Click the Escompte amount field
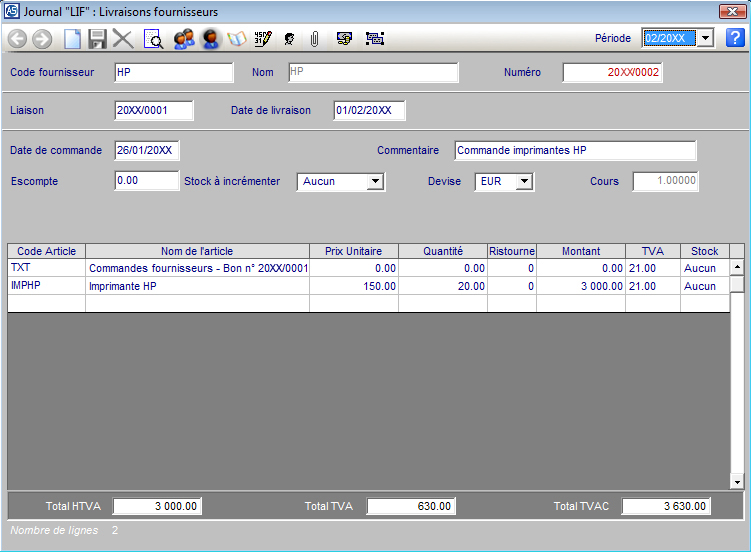 point(146,181)
